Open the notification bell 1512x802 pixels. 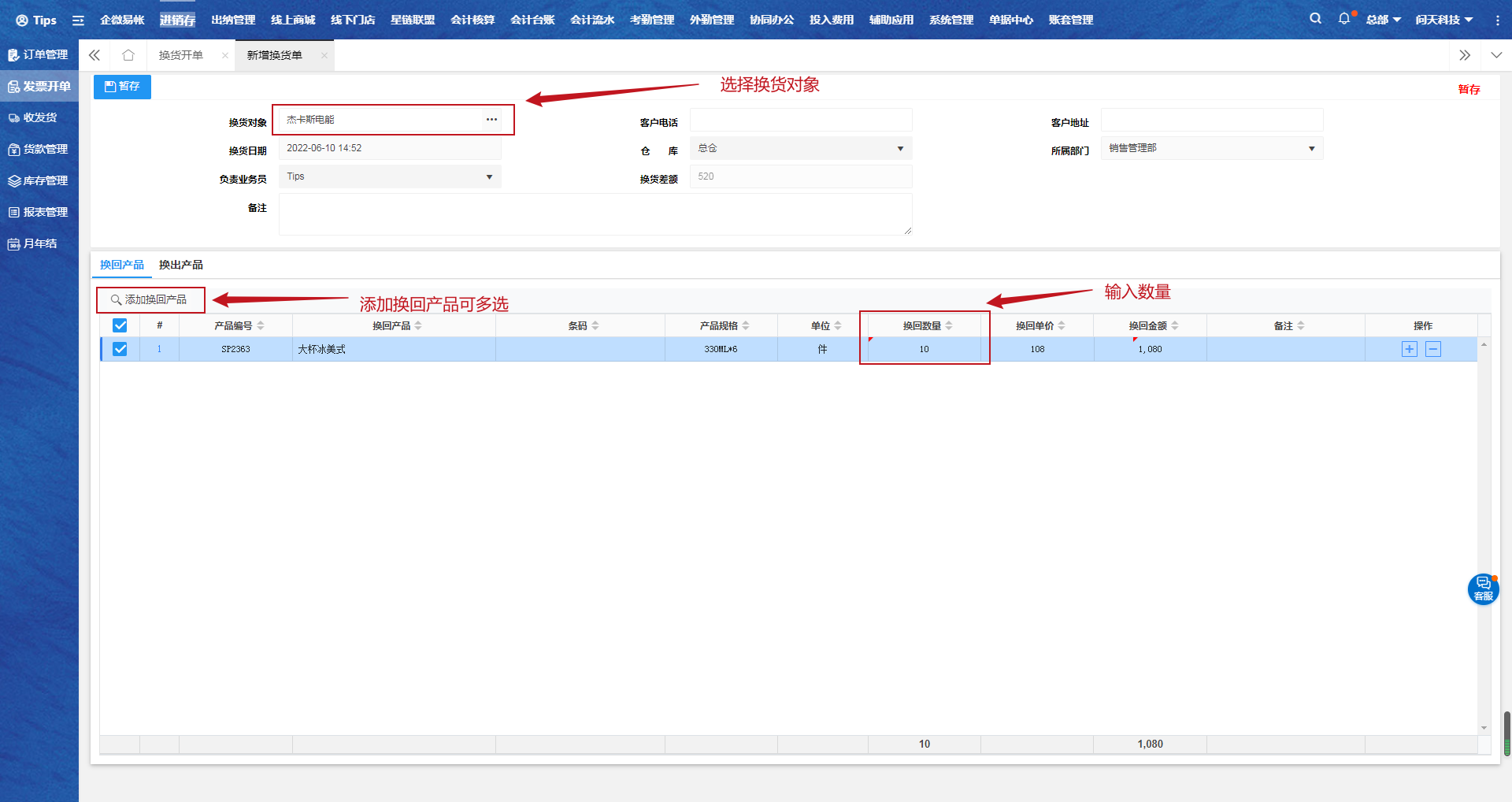tap(1343, 19)
